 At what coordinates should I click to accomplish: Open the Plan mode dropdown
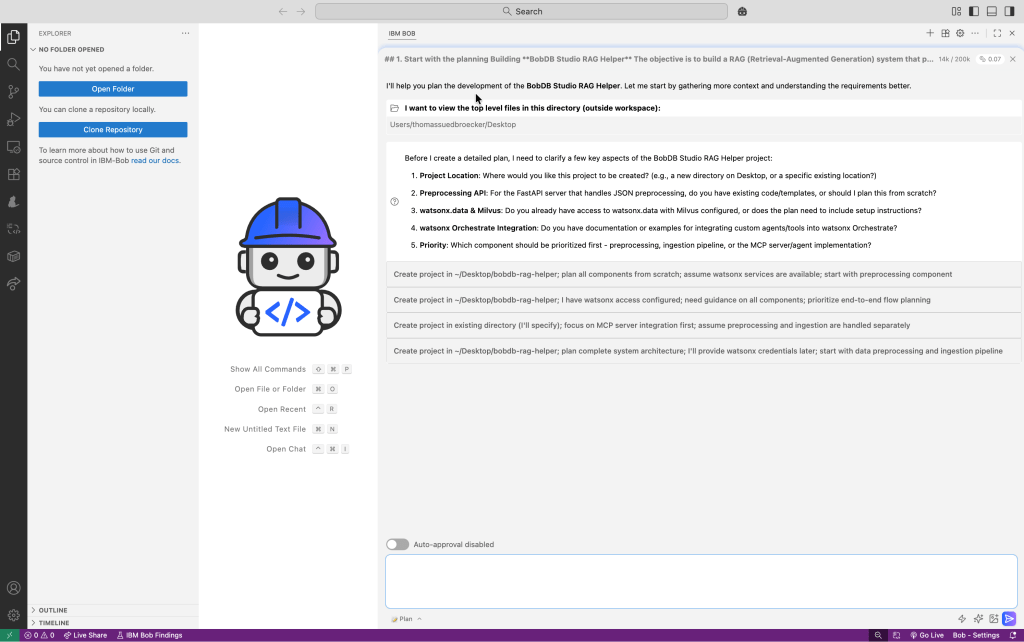point(405,619)
